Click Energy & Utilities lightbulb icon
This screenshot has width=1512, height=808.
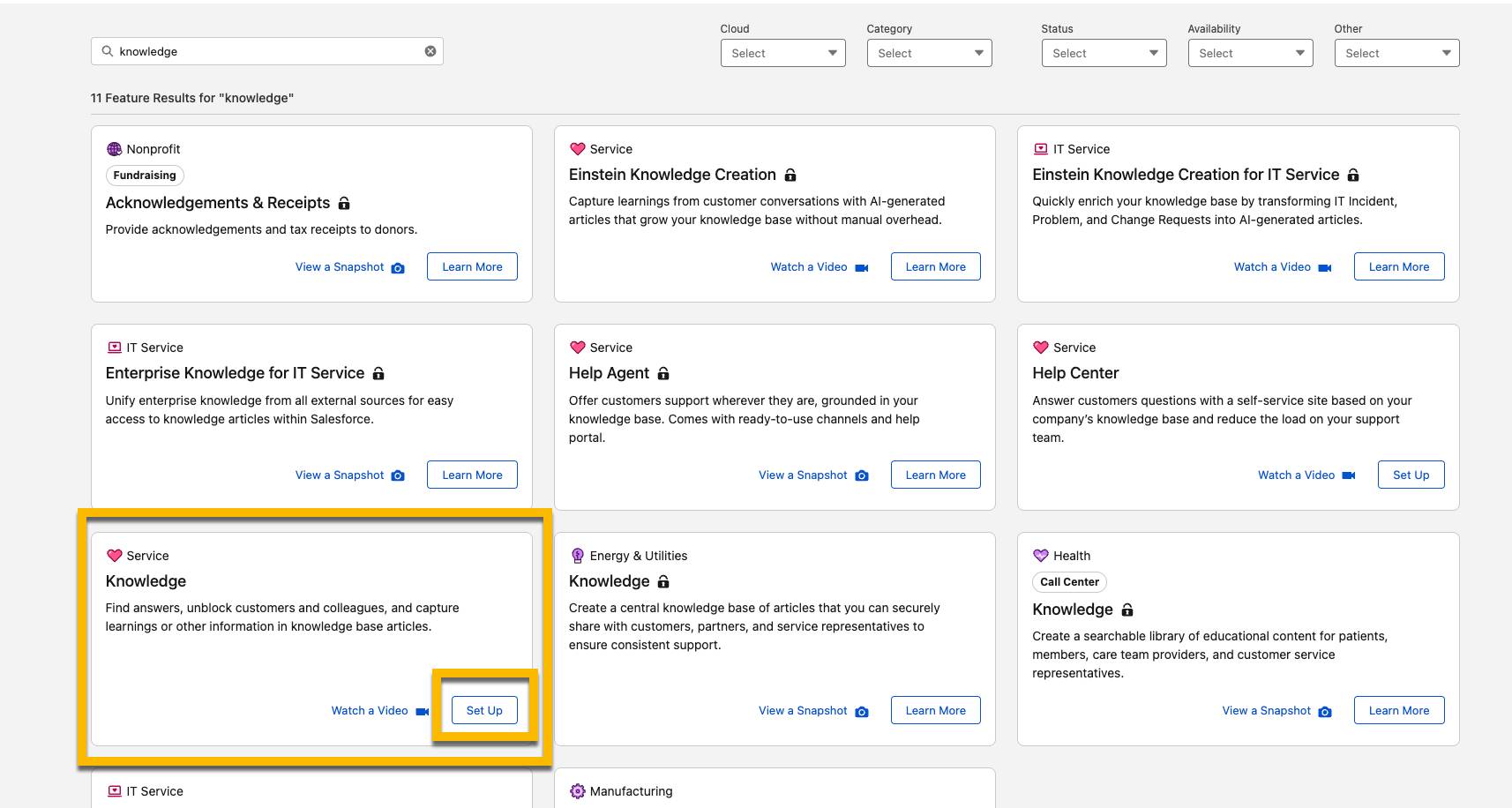click(578, 556)
